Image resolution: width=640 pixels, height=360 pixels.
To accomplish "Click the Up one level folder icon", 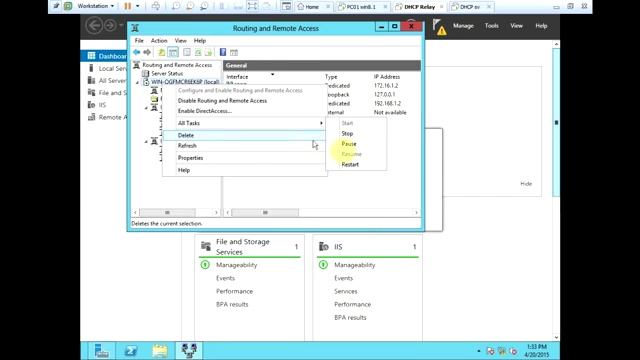I will [162, 52].
